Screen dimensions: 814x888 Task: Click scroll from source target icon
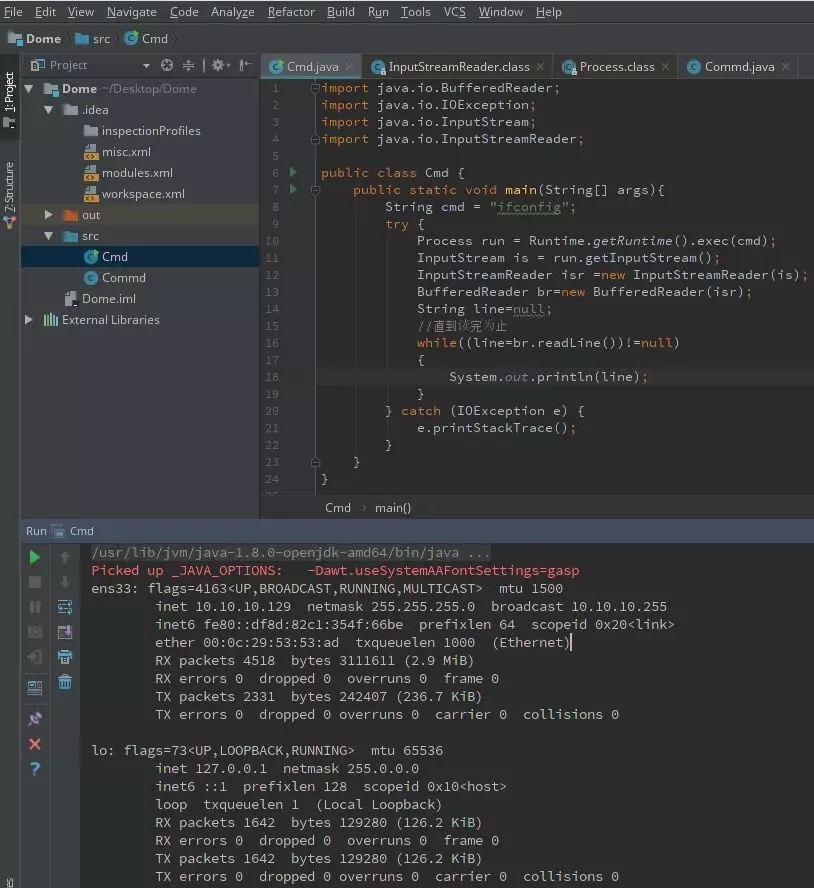[x=167, y=65]
